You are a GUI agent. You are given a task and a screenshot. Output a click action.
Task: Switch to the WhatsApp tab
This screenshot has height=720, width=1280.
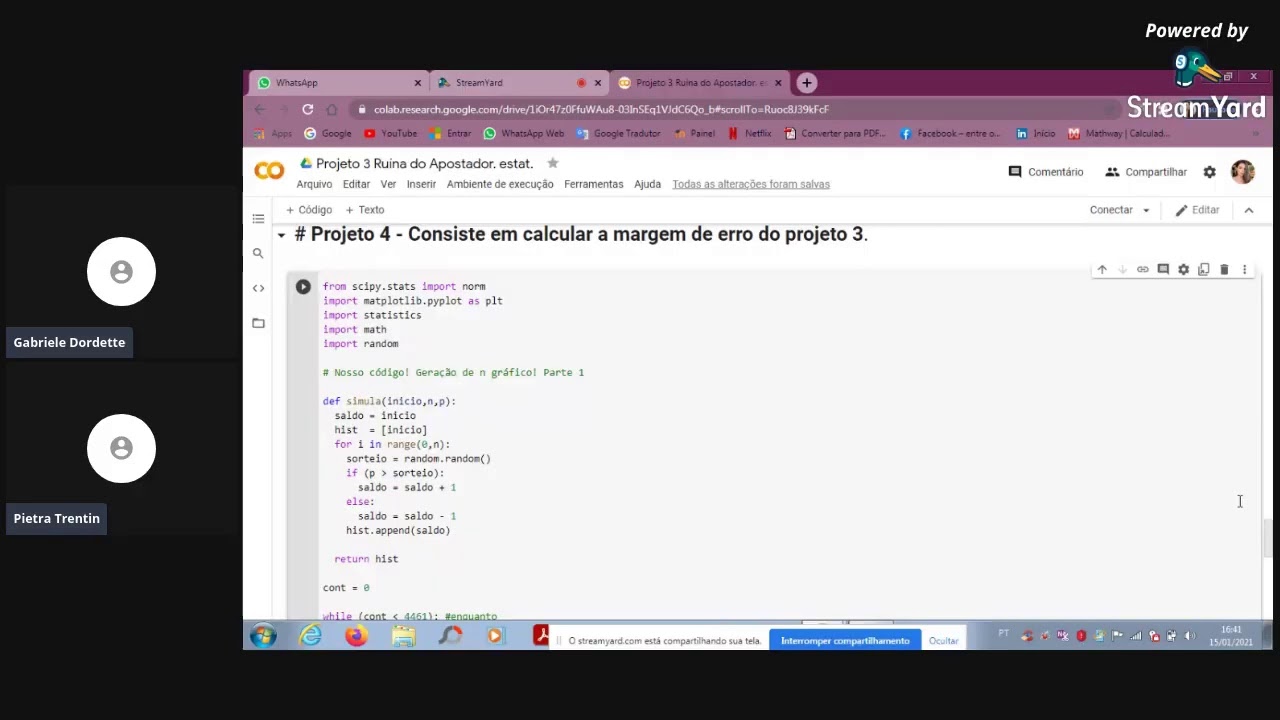point(335,83)
